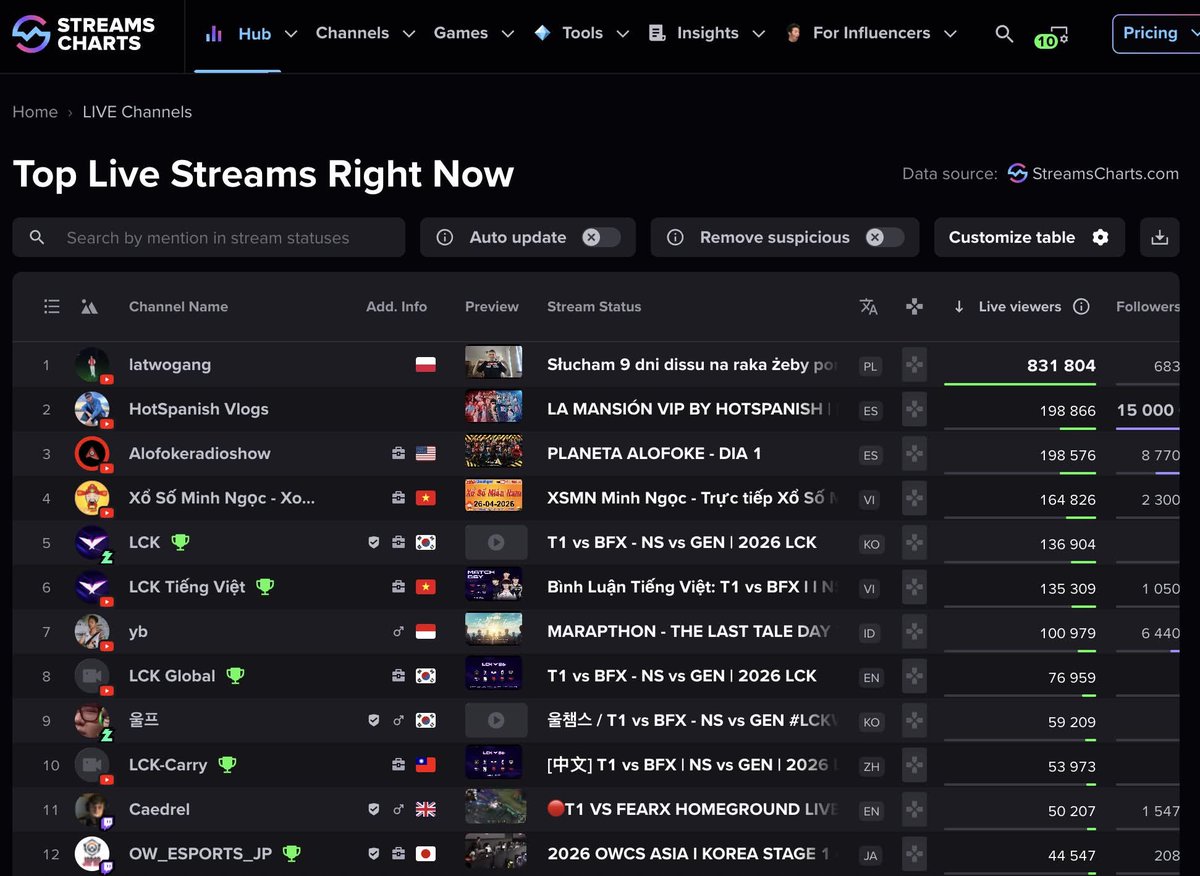Open the Games navigation item
Screen dimensions: 1200x876
point(461,33)
